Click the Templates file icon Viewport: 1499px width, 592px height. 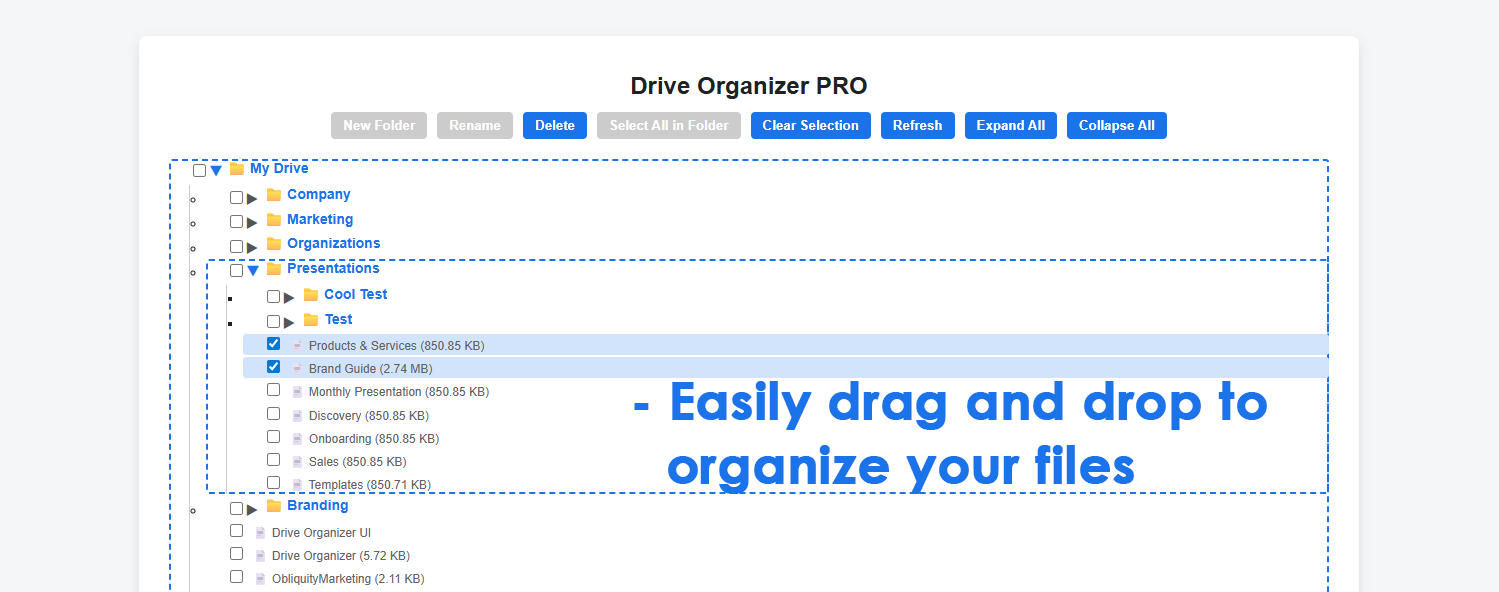pos(297,485)
